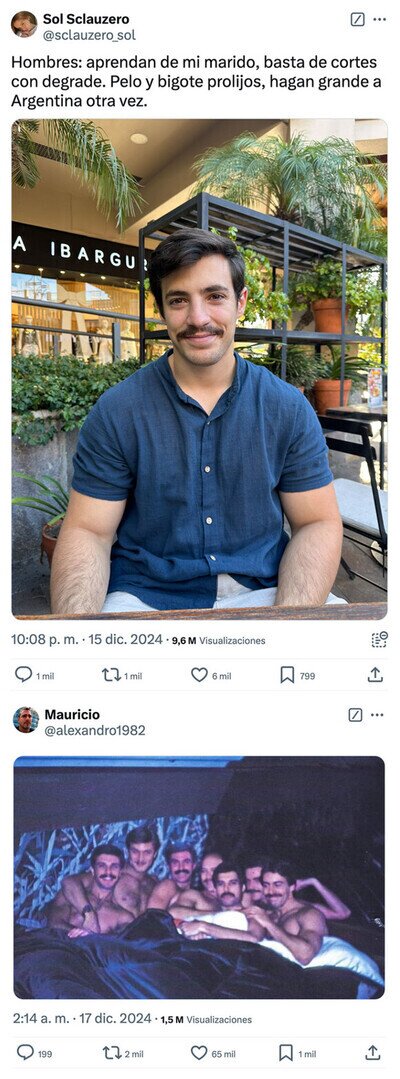The image size is (400, 1079).
Task: Retweet Mauricio's post with 2 mil
Action: click(112, 1053)
